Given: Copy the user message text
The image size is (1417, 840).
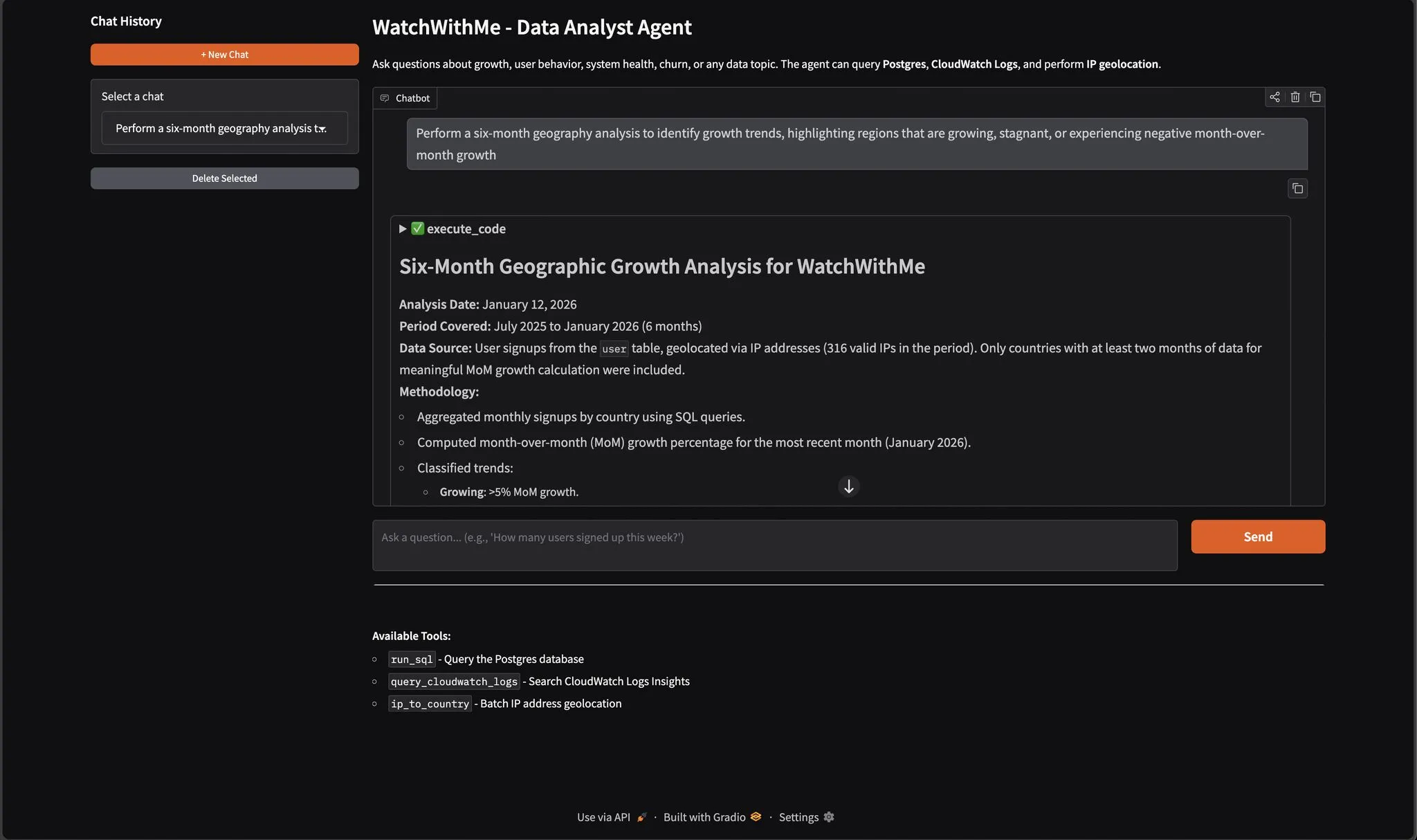Looking at the screenshot, I should pyautogui.click(x=1297, y=188).
